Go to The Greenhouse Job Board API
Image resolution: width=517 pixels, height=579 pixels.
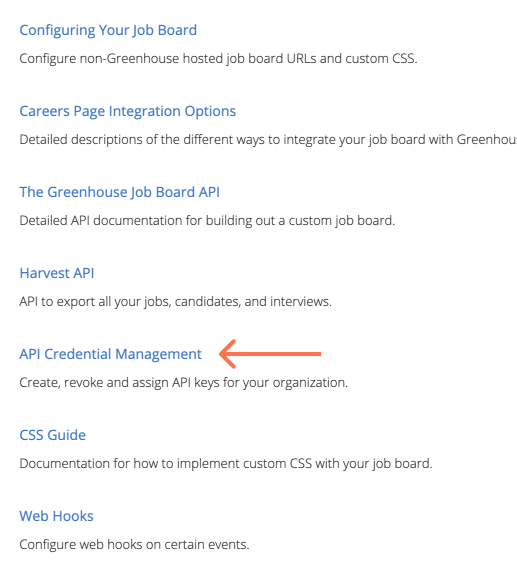pos(119,192)
